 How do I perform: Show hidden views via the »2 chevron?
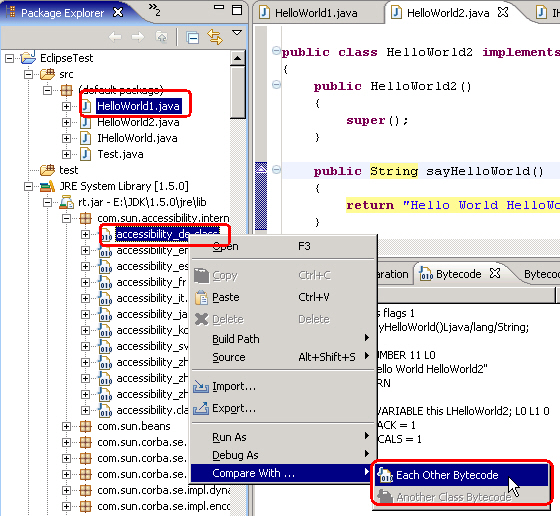(x=154, y=10)
